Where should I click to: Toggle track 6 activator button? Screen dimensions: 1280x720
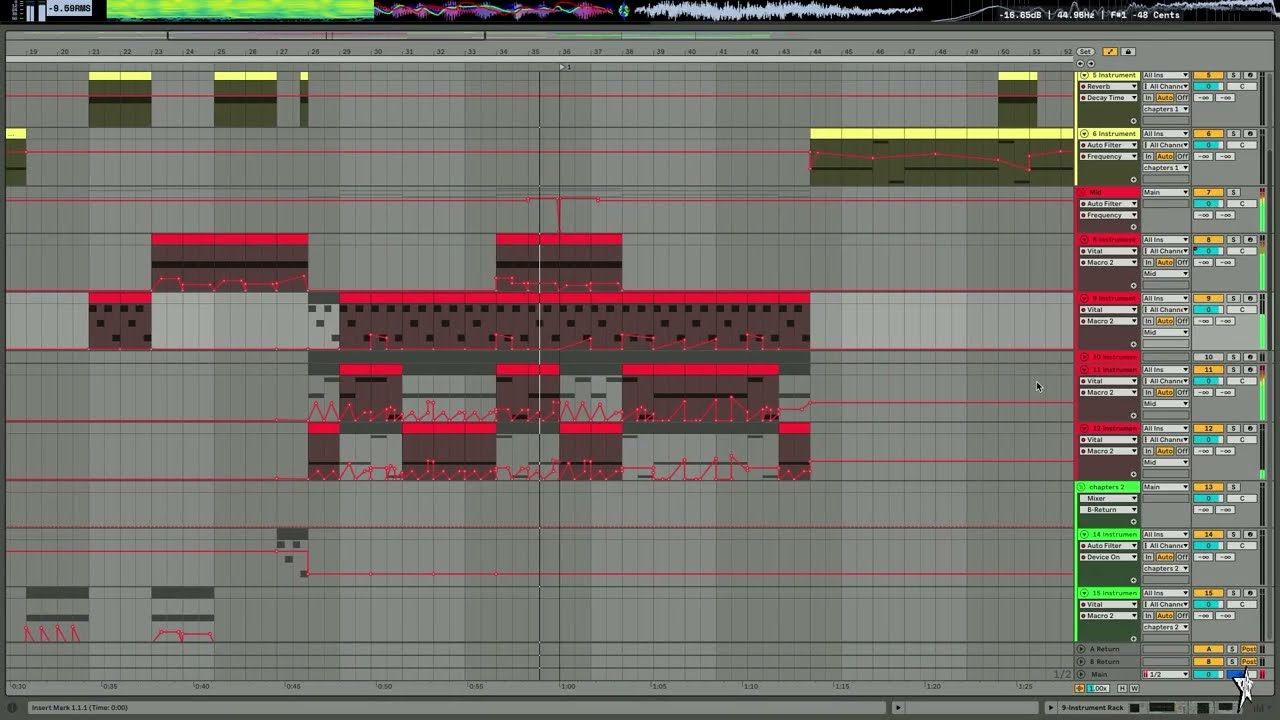pos(1208,133)
